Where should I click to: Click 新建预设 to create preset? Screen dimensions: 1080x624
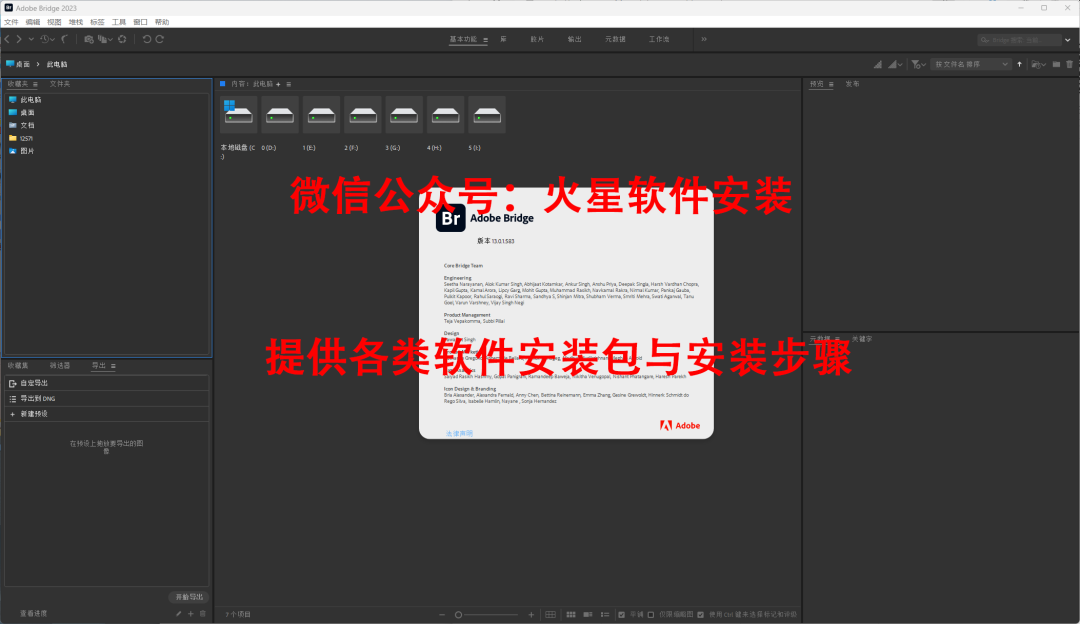point(106,414)
